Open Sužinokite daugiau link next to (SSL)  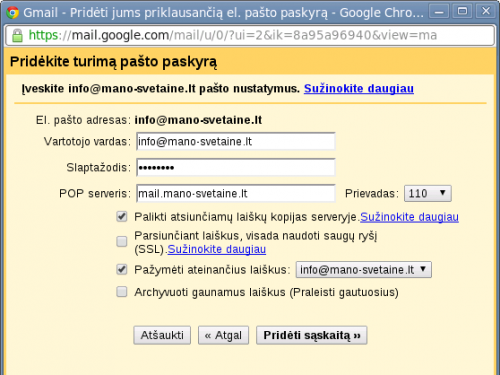217,249
